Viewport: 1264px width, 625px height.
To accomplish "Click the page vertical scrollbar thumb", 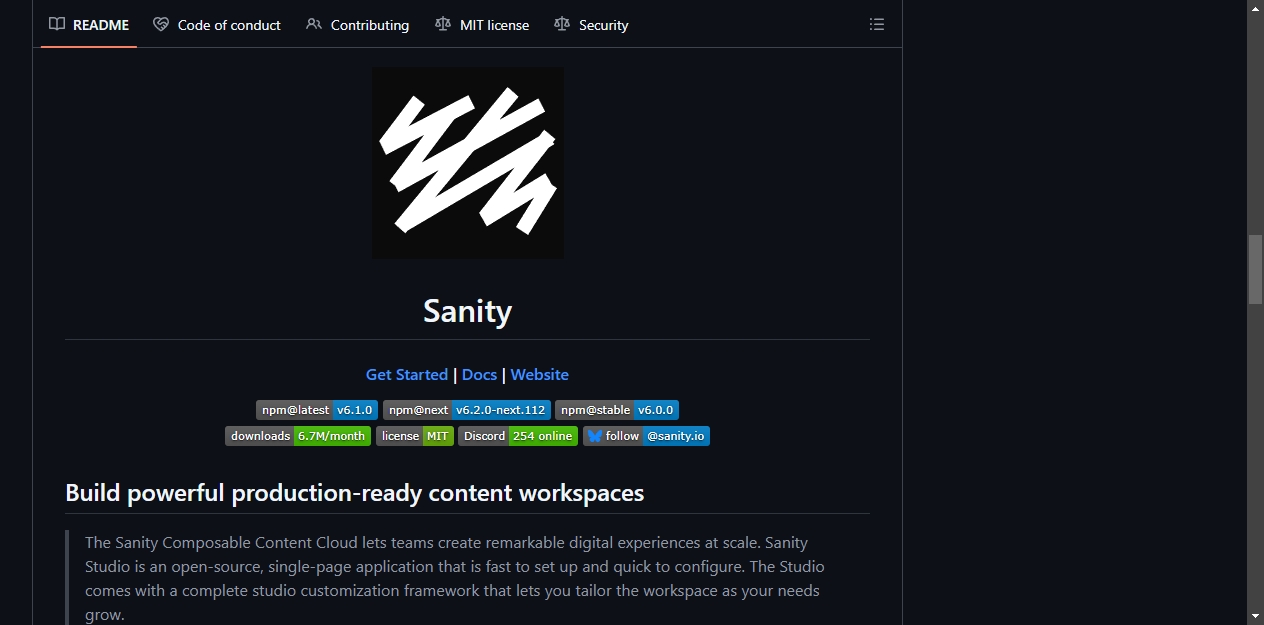I will click(x=1255, y=269).
